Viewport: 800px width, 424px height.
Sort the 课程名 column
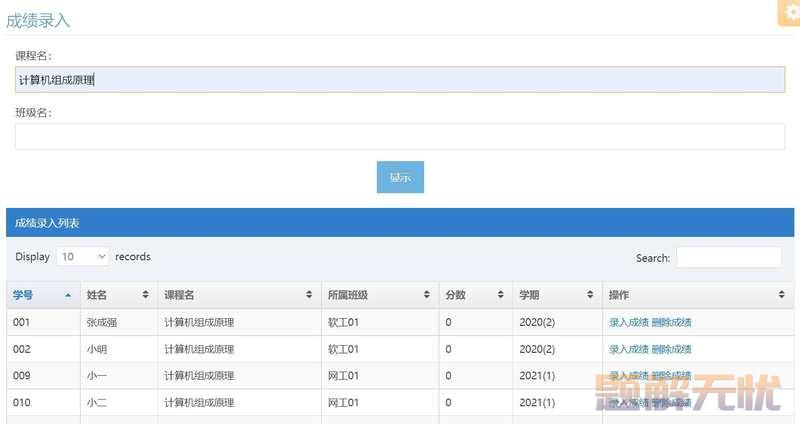point(309,294)
